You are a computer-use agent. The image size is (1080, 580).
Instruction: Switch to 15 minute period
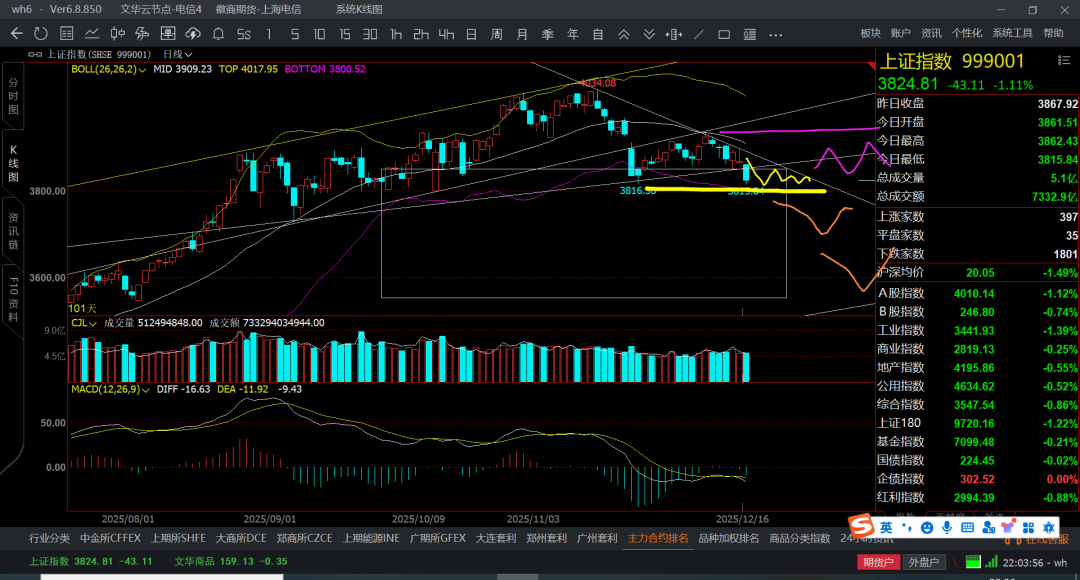pos(344,34)
